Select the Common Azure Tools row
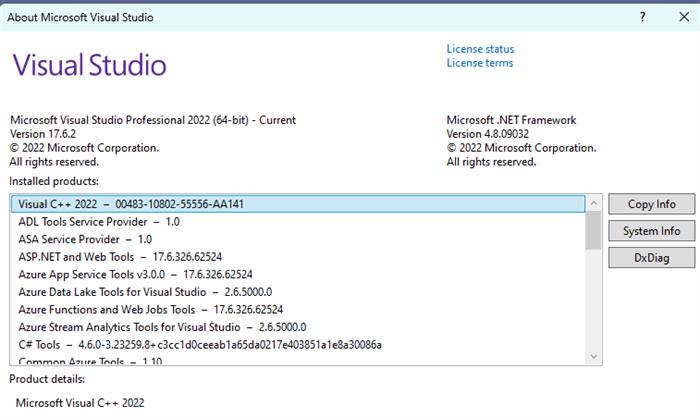The width and height of the screenshot is (700, 417). 298,360
